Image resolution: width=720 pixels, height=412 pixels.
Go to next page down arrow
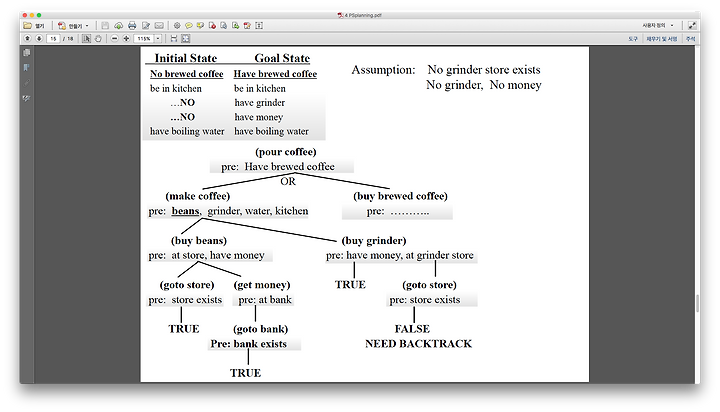coord(39,39)
